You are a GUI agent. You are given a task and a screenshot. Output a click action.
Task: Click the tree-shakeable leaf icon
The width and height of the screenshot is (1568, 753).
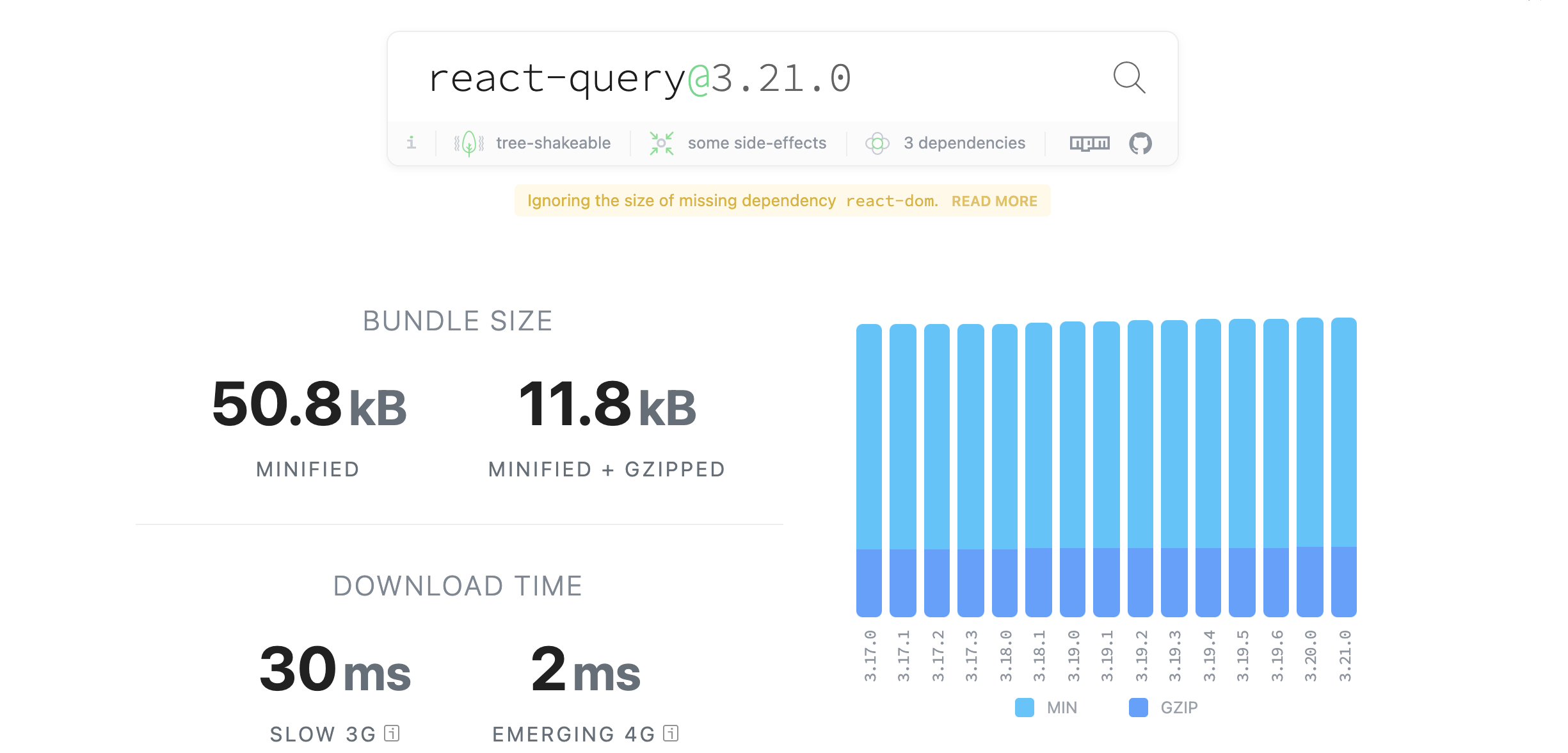coord(468,143)
